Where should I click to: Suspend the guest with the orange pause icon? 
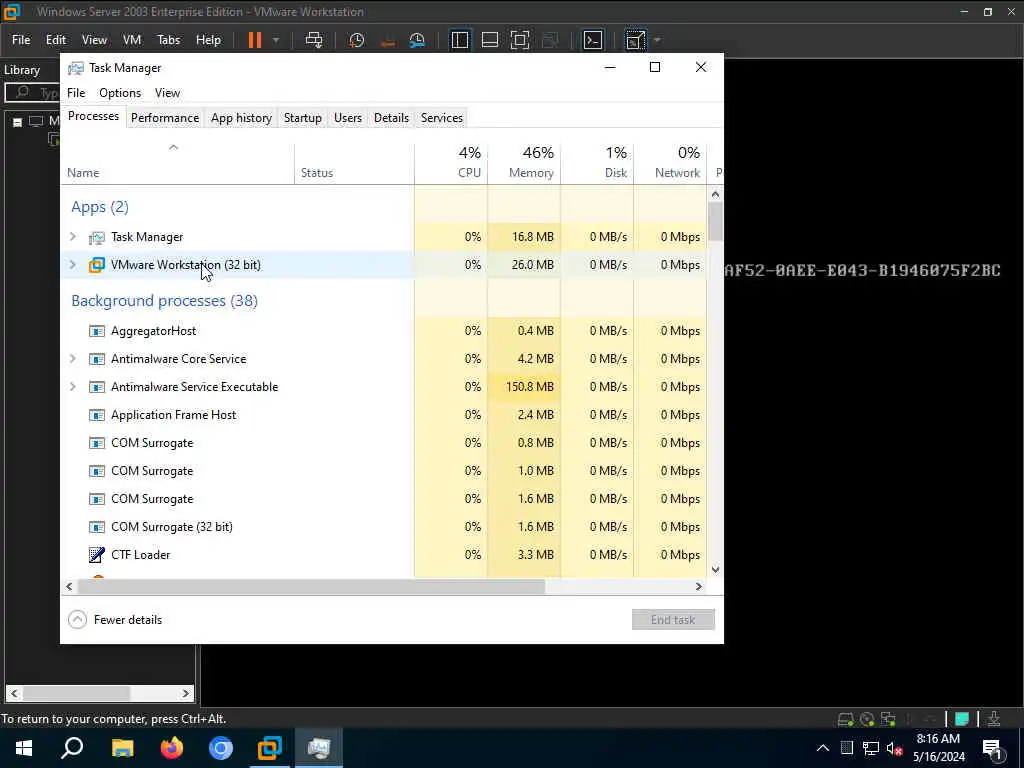pyautogui.click(x=255, y=40)
